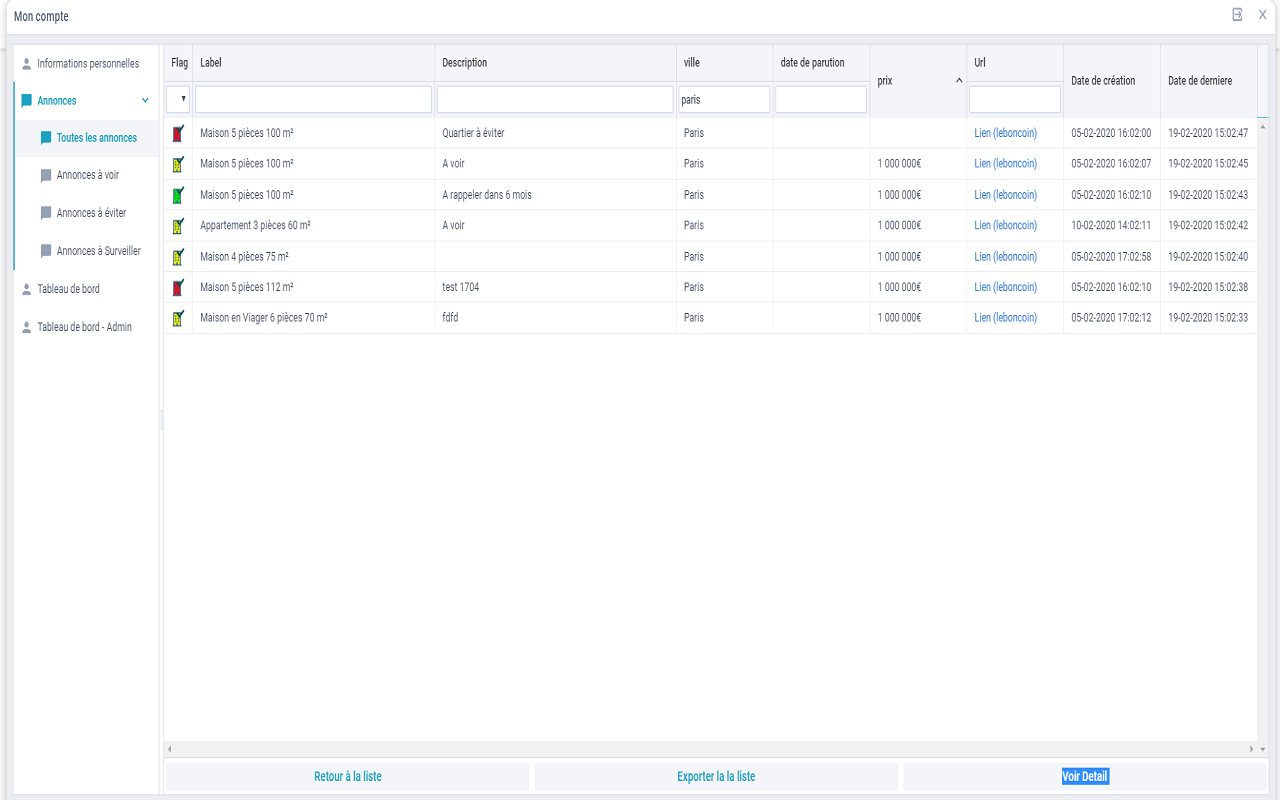
Task: Click the yellow flag icon for 'A voir' Maison row
Action: click(178, 164)
